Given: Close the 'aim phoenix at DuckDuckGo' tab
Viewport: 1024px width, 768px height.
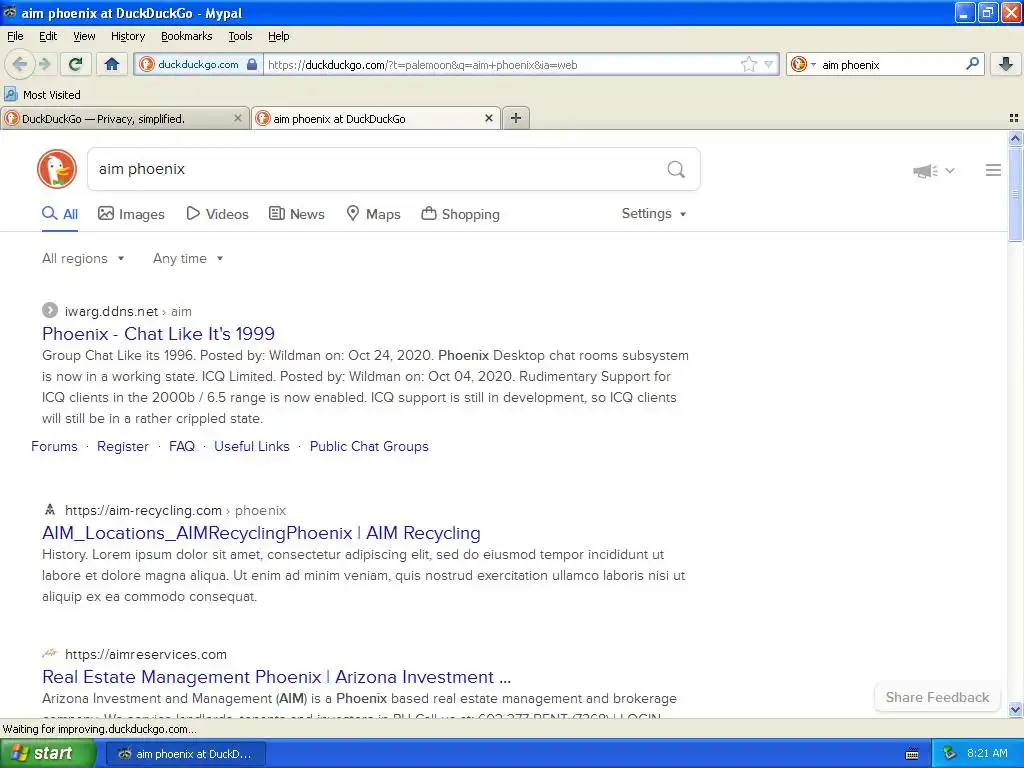Looking at the screenshot, I should [x=488, y=118].
